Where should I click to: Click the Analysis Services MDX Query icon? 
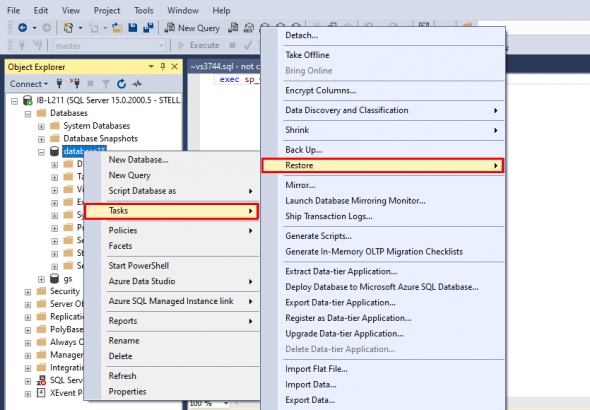tap(249, 28)
